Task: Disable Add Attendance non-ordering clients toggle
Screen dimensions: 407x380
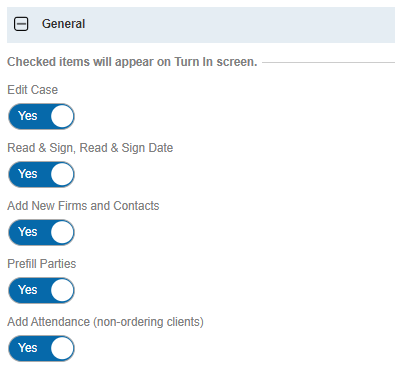Action: (41, 348)
